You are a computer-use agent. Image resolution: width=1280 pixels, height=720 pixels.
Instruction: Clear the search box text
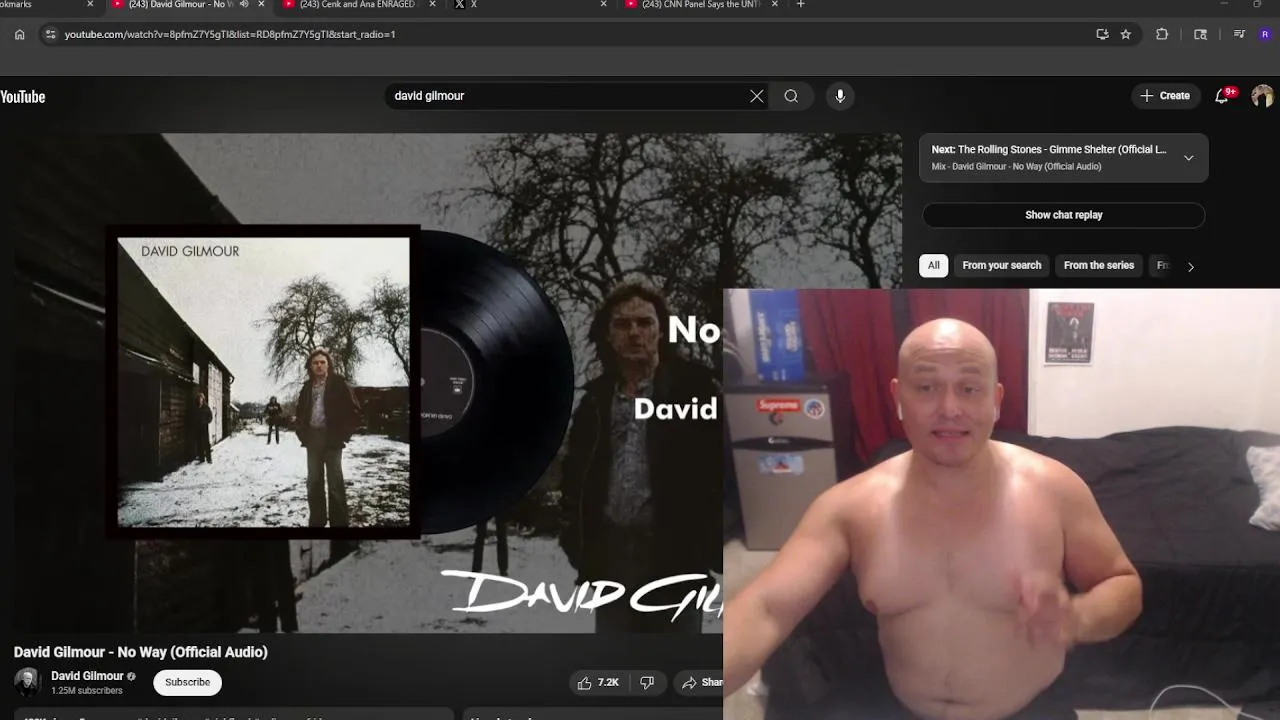pyautogui.click(x=756, y=96)
